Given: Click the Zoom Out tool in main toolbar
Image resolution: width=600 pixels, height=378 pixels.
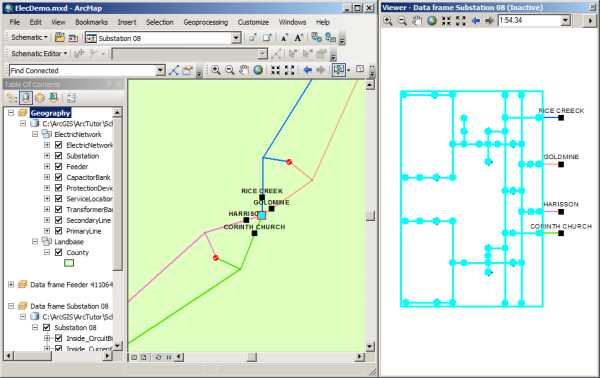Looking at the screenshot, I should click(230, 70).
